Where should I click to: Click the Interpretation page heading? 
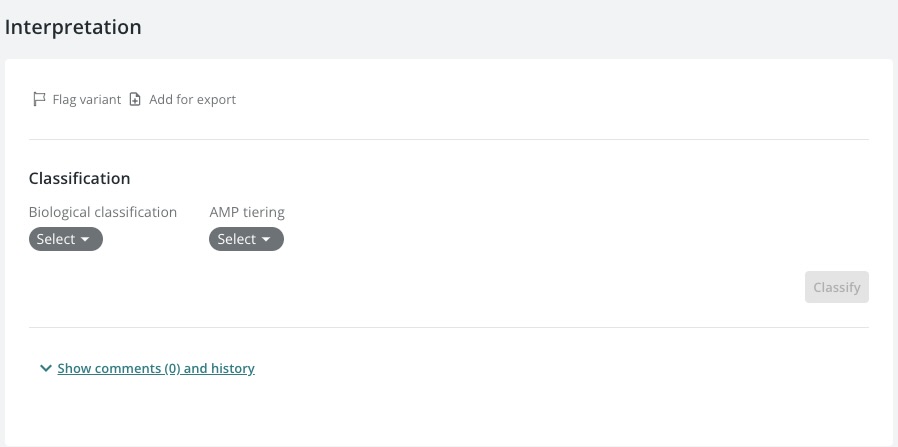73,27
